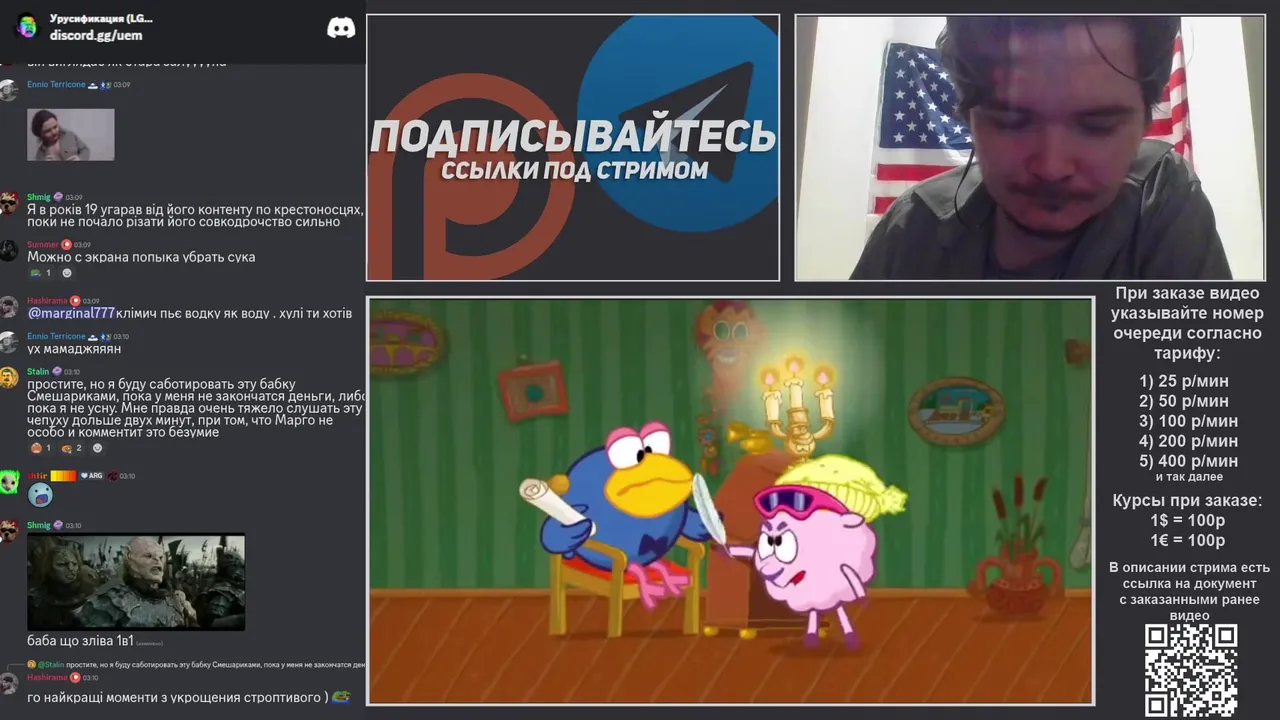Screen dimensions: 1280x720
Task: Click the '1) 25 р/мин' tariff line
Action: 1184,381
